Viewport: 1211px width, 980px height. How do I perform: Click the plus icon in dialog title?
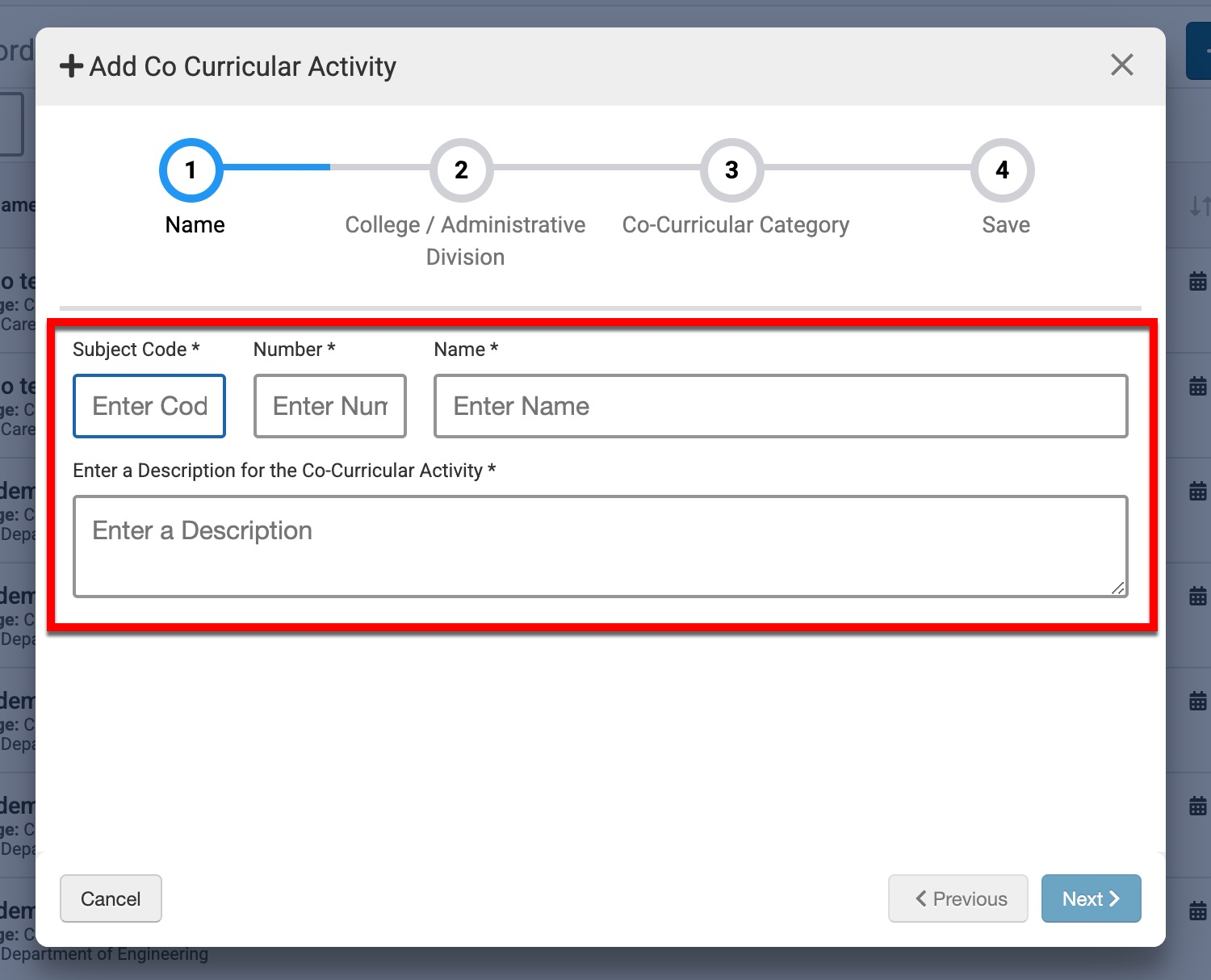(71, 66)
